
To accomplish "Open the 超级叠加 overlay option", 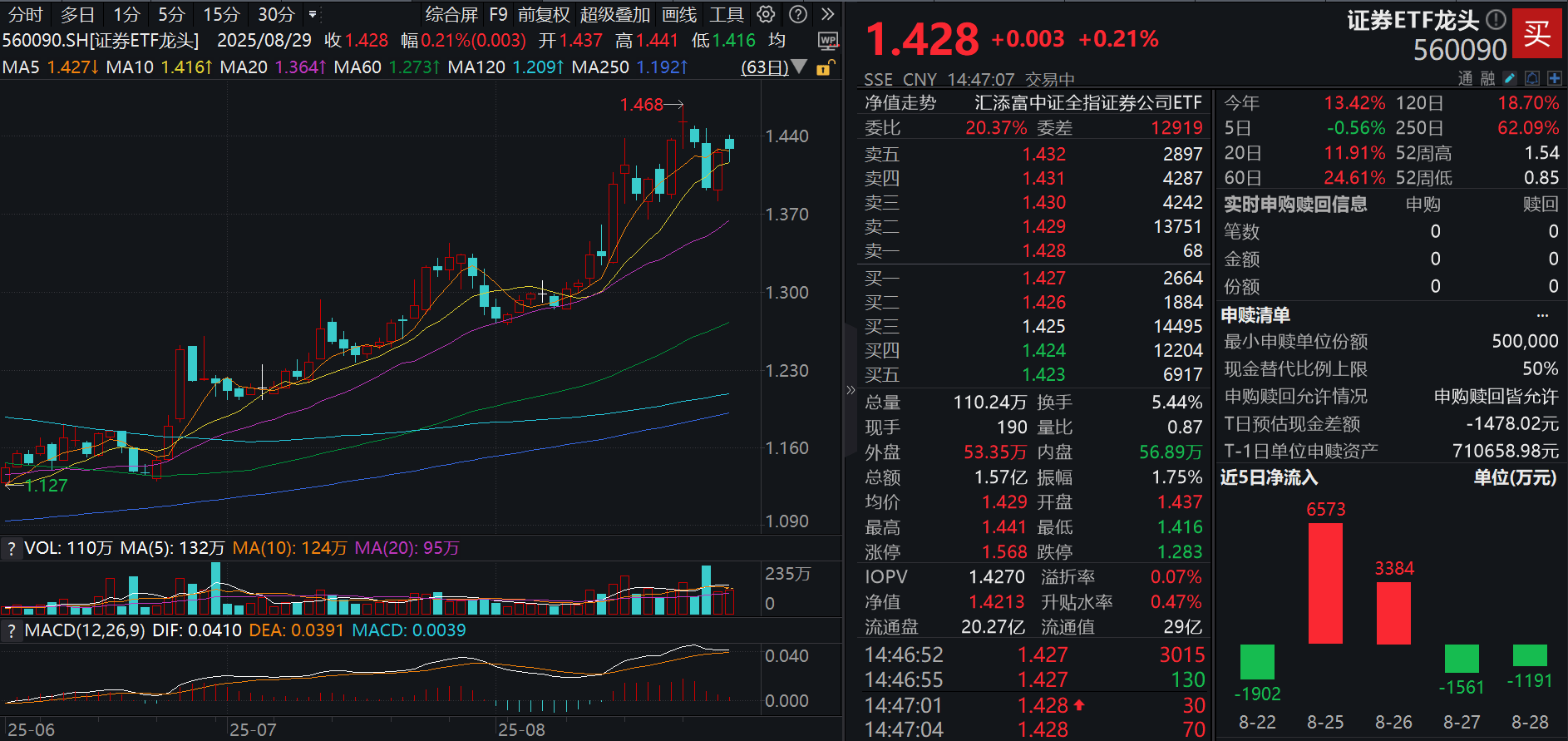I will point(615,14).
